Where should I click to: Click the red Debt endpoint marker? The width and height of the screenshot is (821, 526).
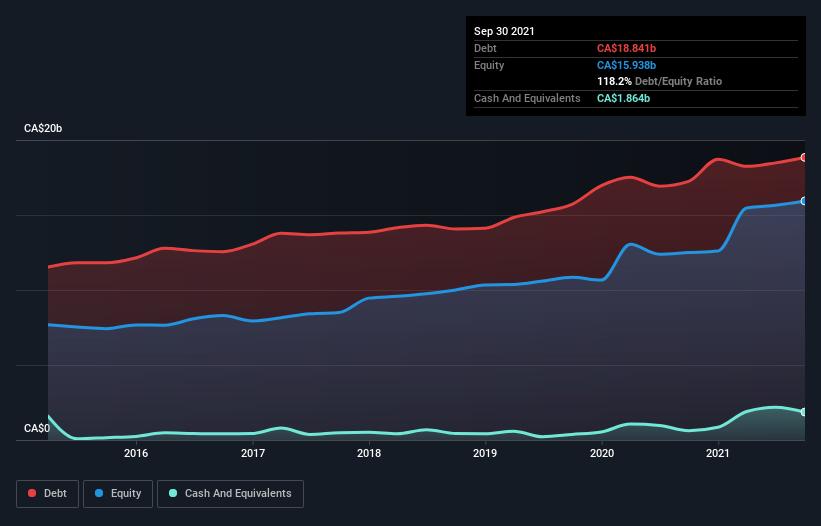pos(804,158)
